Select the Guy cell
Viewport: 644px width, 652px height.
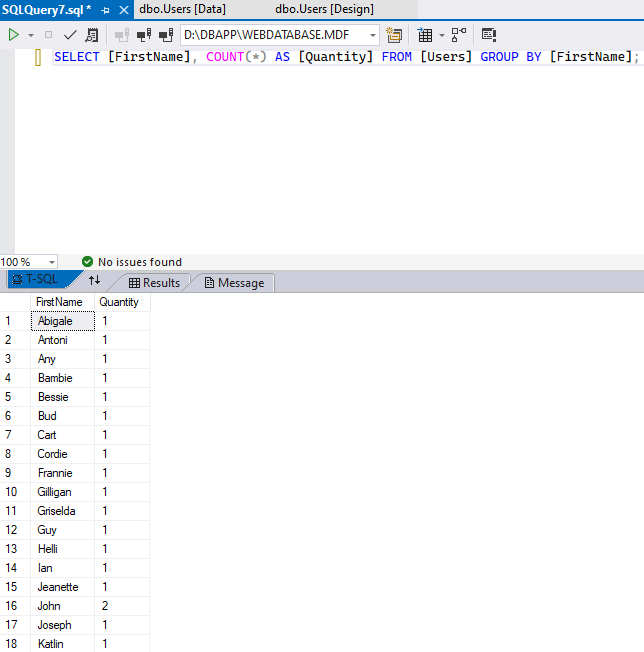coord(63,530)
